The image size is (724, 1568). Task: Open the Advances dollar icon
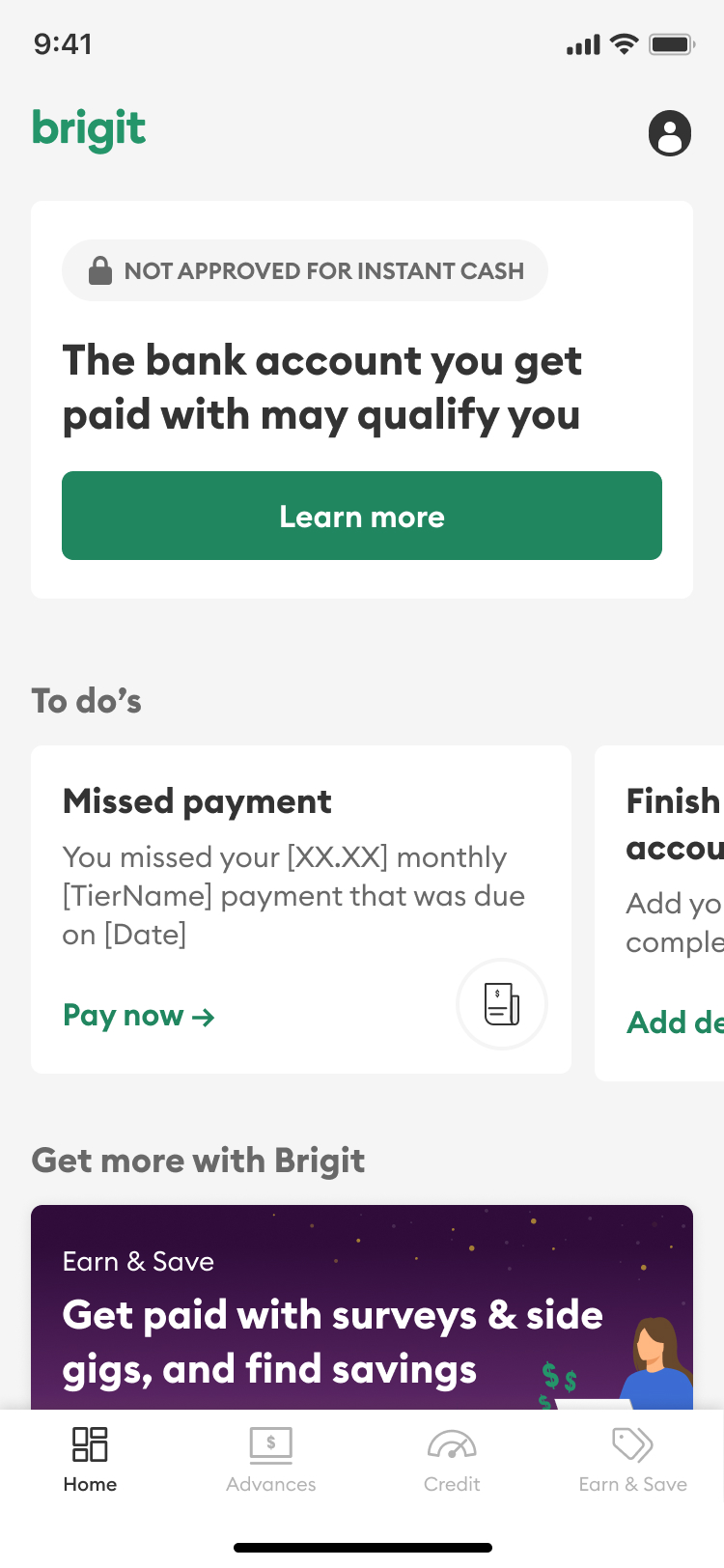[271, 1445]
